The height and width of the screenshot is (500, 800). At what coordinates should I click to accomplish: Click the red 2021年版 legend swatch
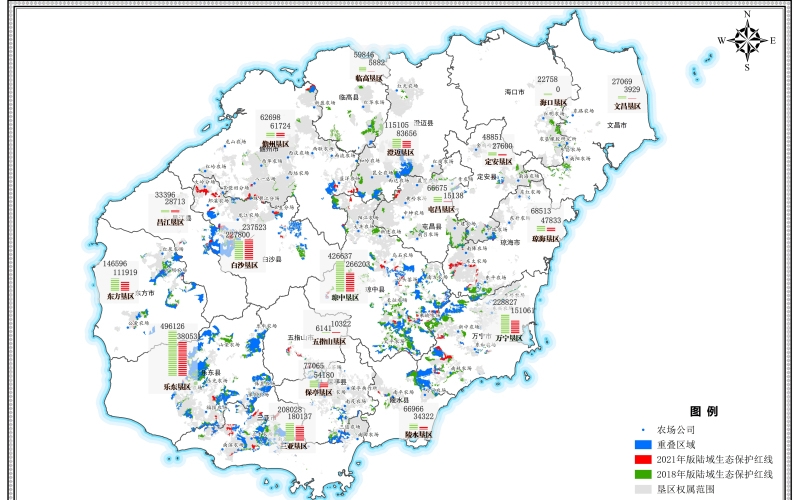(x=643, y=458)
